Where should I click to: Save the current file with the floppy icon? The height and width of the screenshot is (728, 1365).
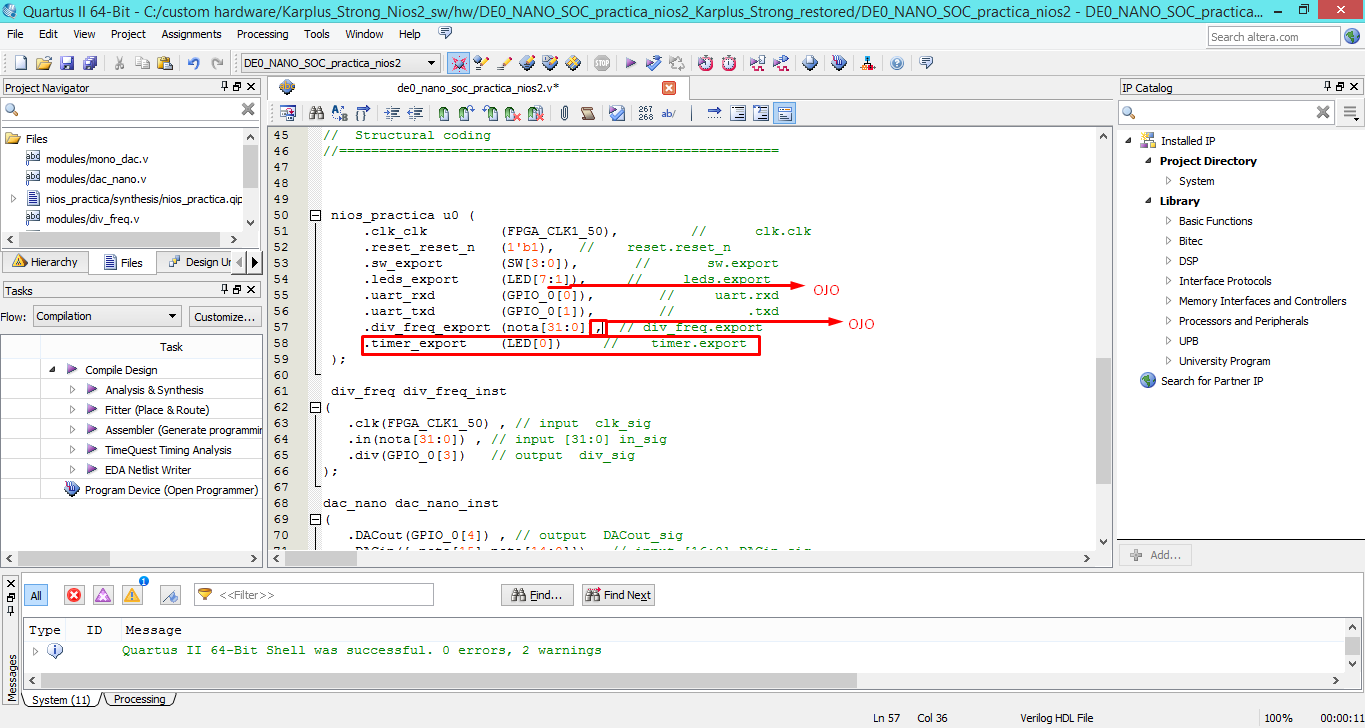[x=67, y=63]
